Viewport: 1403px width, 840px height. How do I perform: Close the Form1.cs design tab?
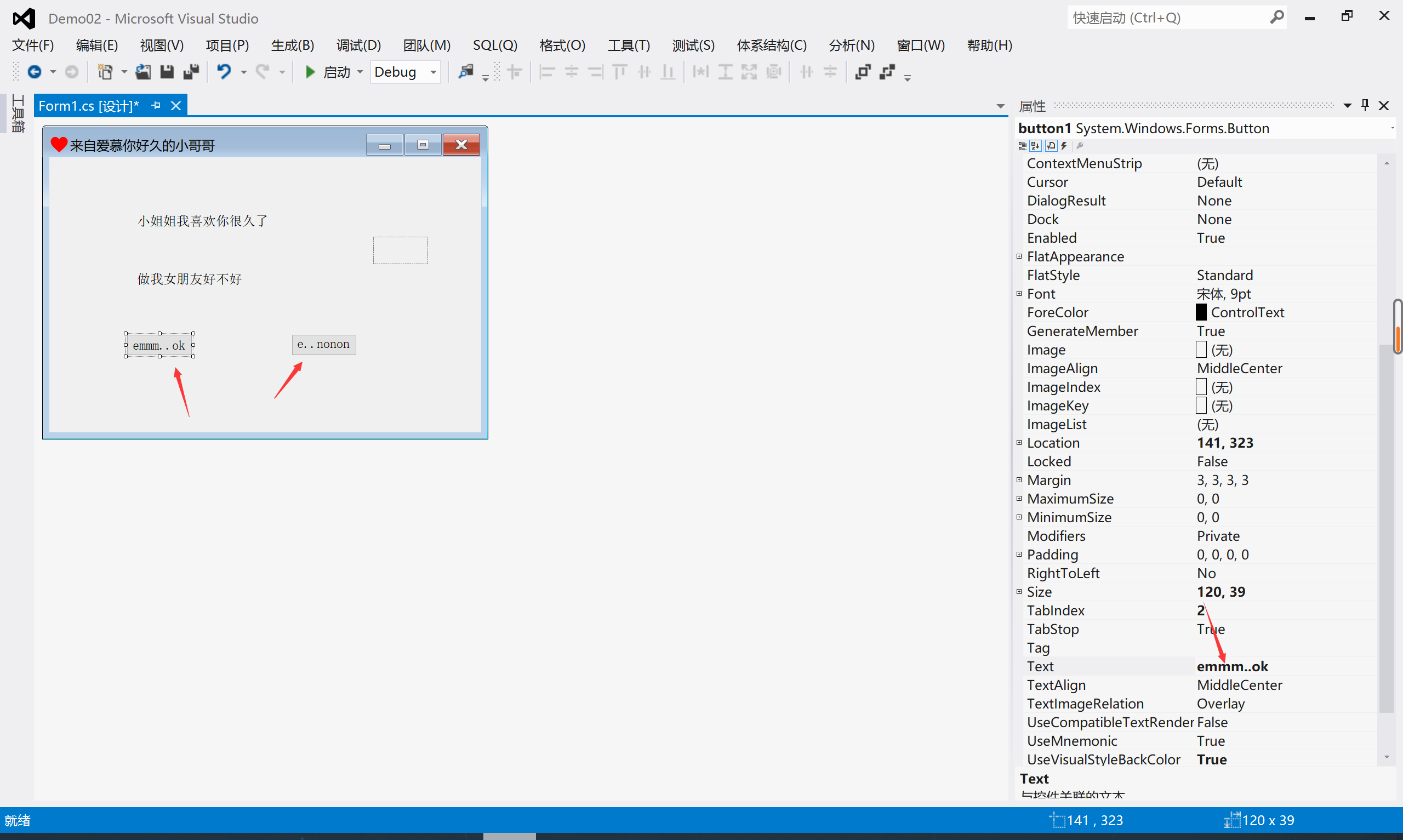pos(176,106)
